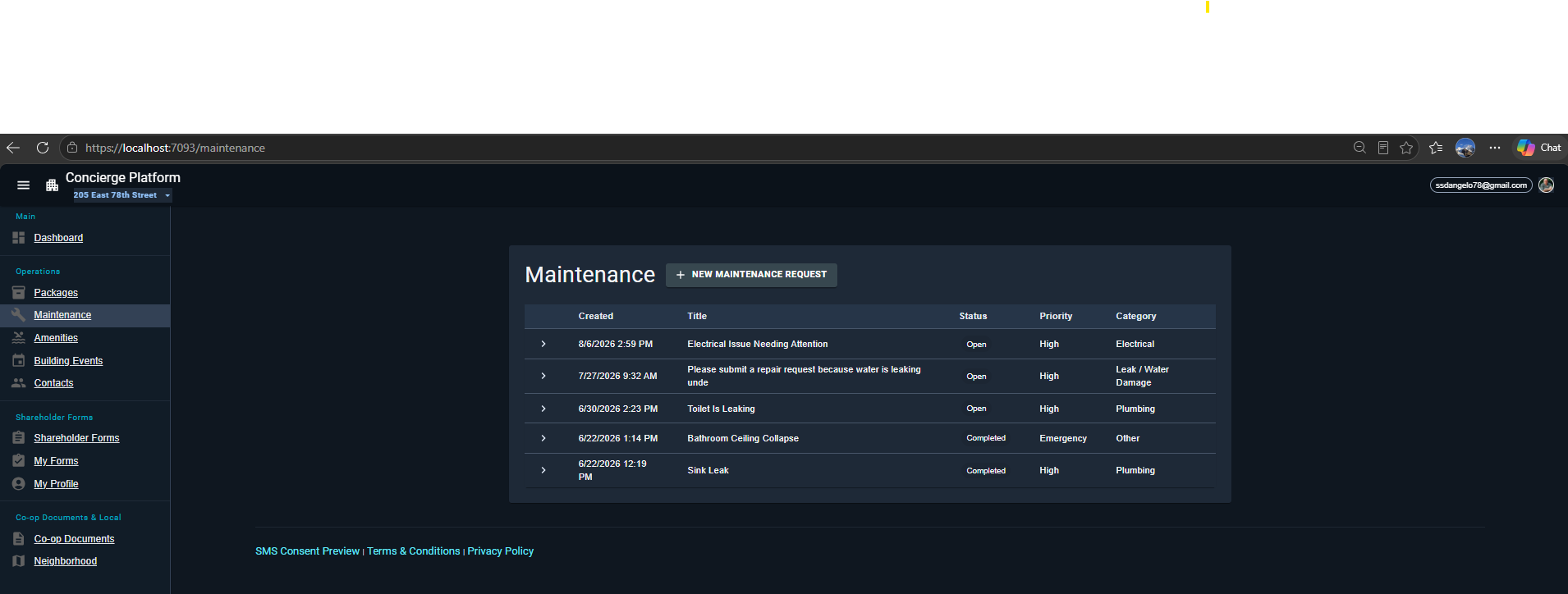1568x594 pixels.
Task: Open Building Events in the sidebar
Action: tap(68, 361)
